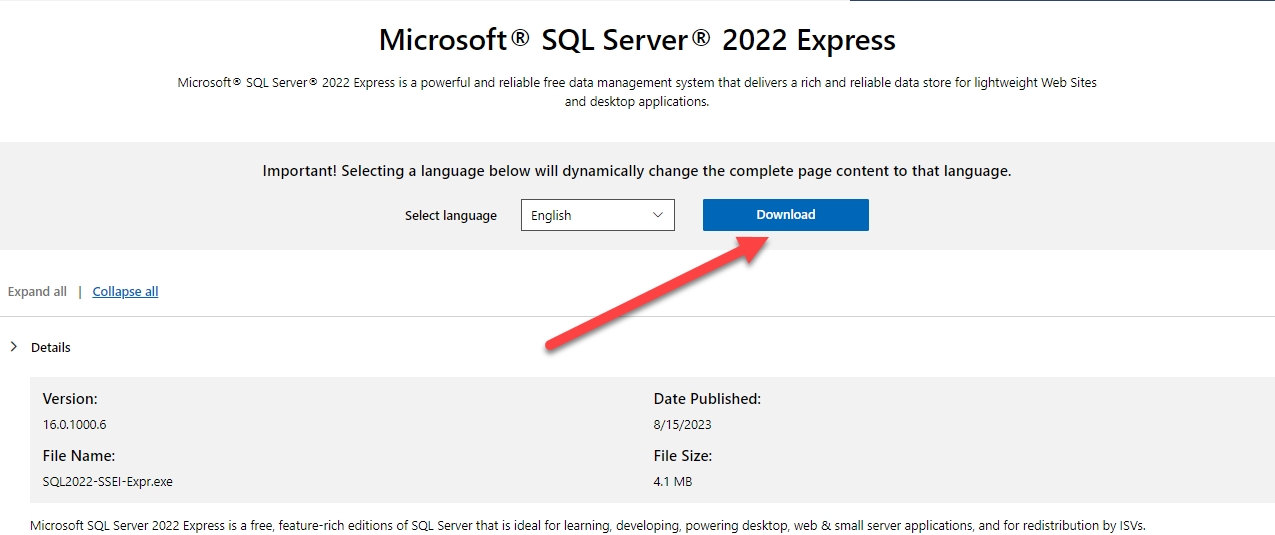The width and height of the screenshot is (1275, 535).
Task: Expand the Details section chevron
Action: pos(14,347)
